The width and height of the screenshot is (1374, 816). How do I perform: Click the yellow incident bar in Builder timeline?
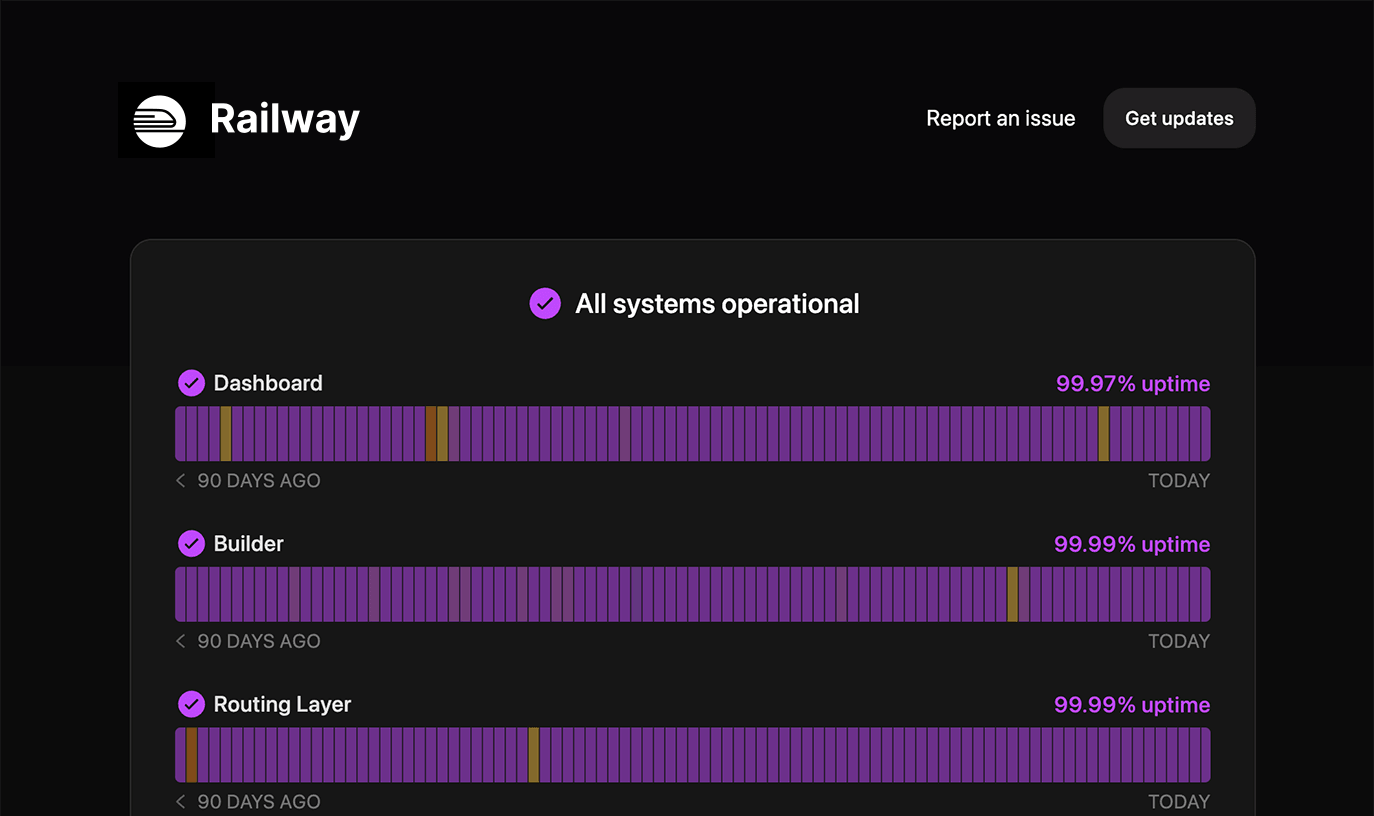pyautogui.click(x=1012, y=595)
